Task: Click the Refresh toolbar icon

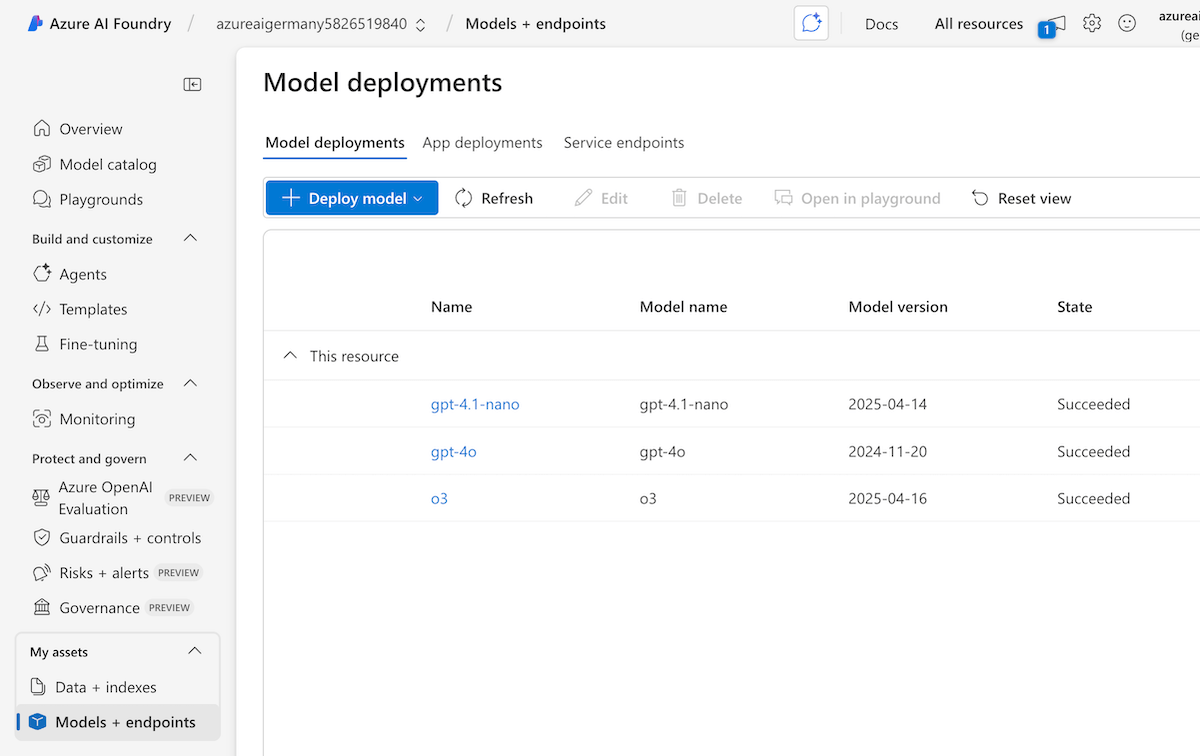Action: point(463,198)
